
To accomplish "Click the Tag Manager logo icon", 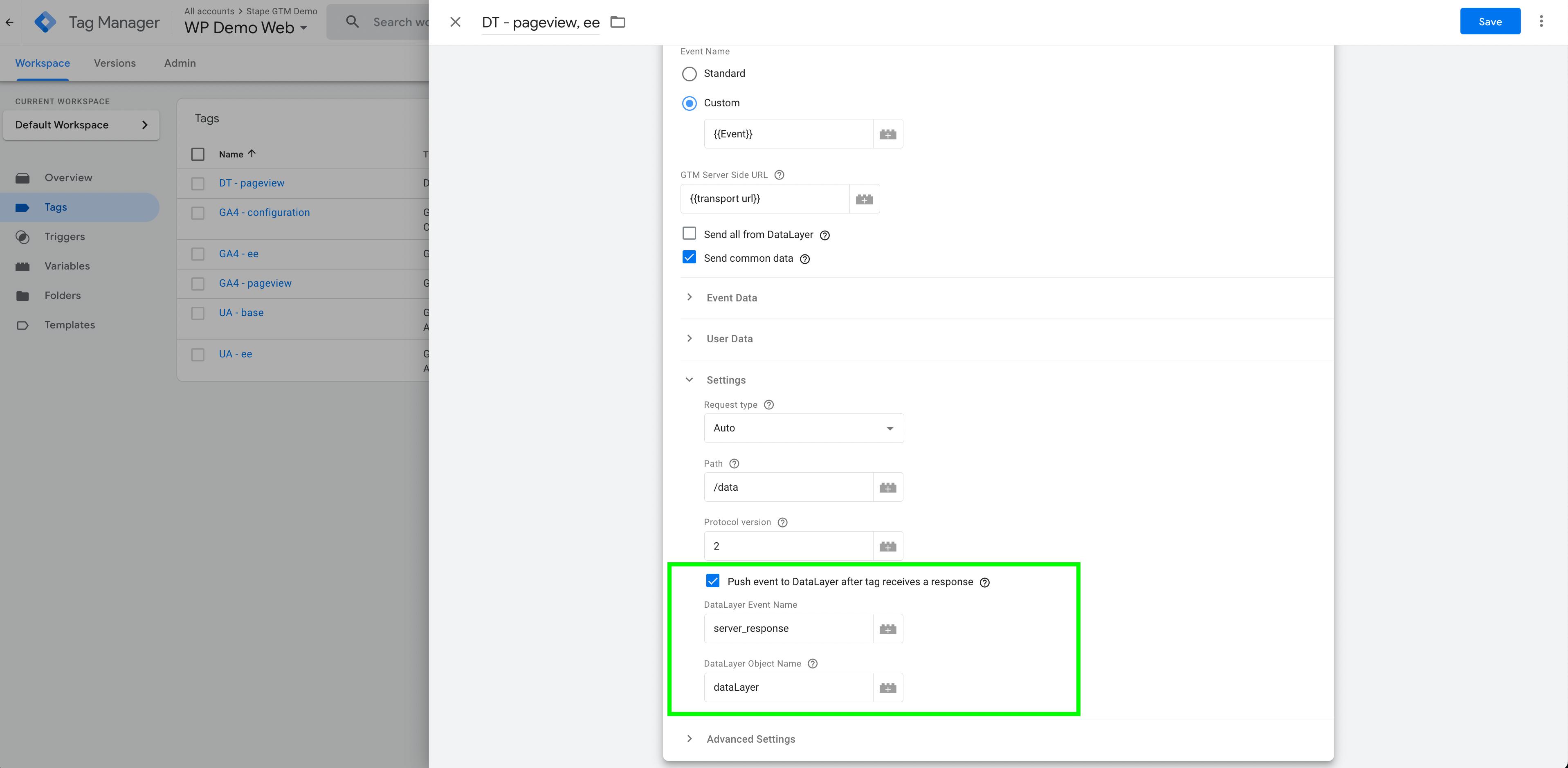I will (x=45, y=22).
